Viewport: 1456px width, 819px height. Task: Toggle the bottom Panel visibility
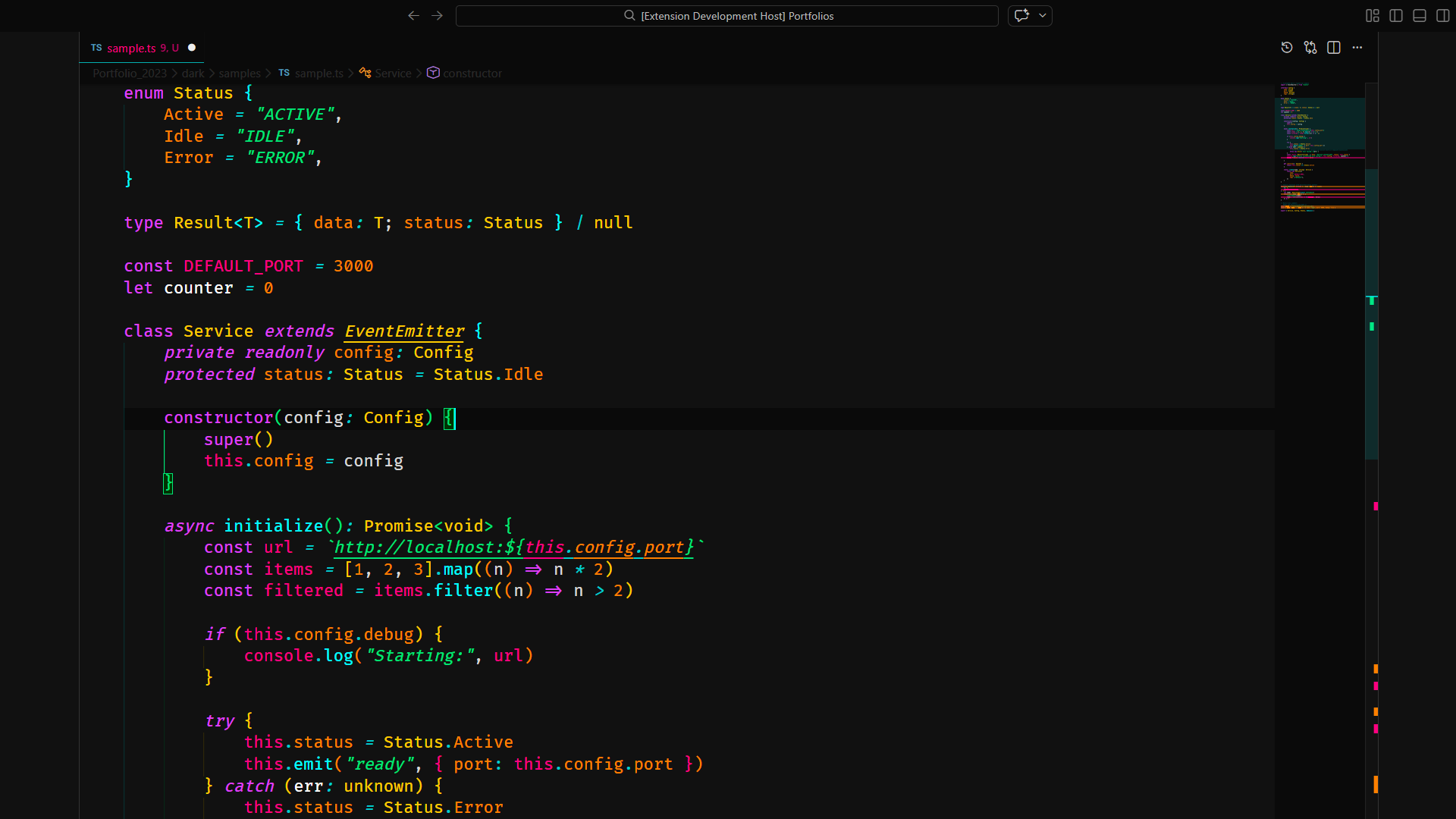1418,15
